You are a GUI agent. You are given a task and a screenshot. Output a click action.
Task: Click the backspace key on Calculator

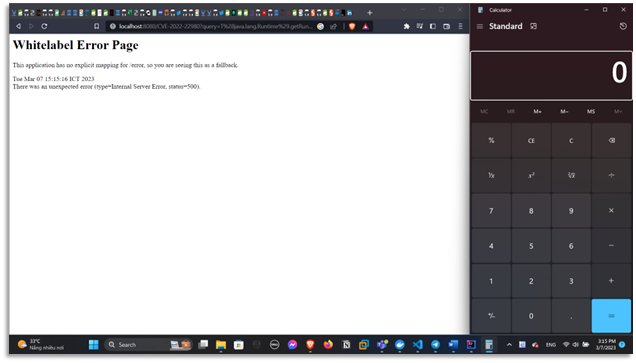(x=611, y=140)
